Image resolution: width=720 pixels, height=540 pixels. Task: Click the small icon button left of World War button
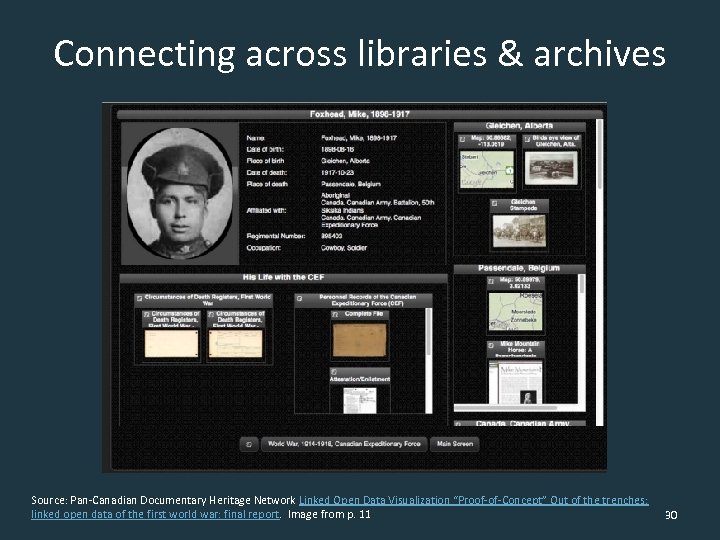coord(249,444)
